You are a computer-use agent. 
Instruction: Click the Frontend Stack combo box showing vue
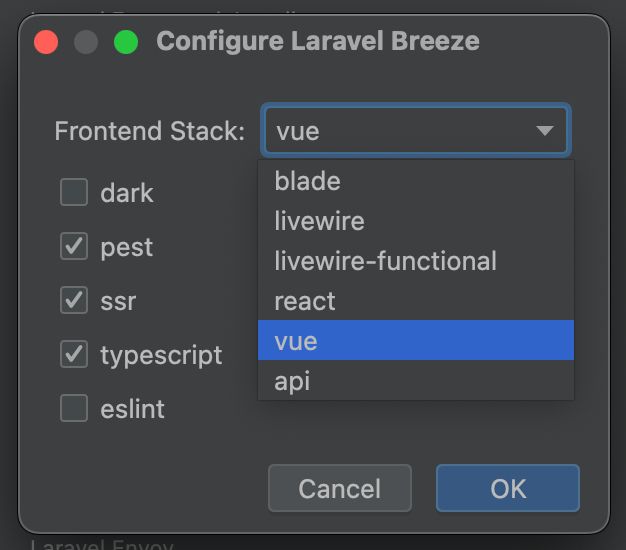pyautogui.click(x=416, y=131)
